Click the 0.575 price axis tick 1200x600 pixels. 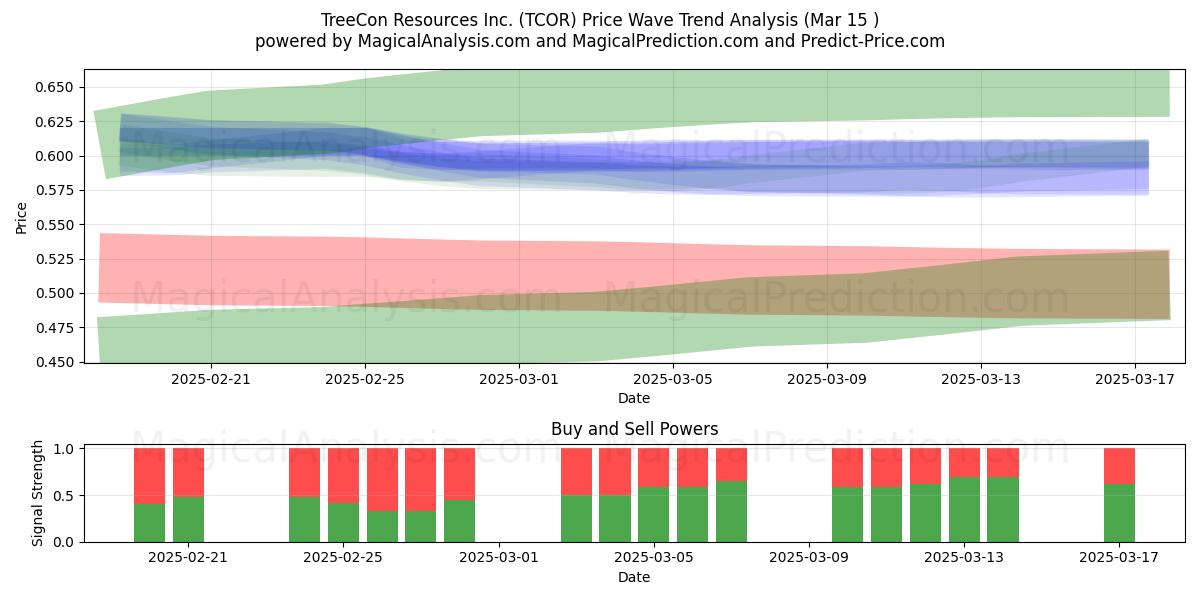pyautogui.click(x=56, y=190)
